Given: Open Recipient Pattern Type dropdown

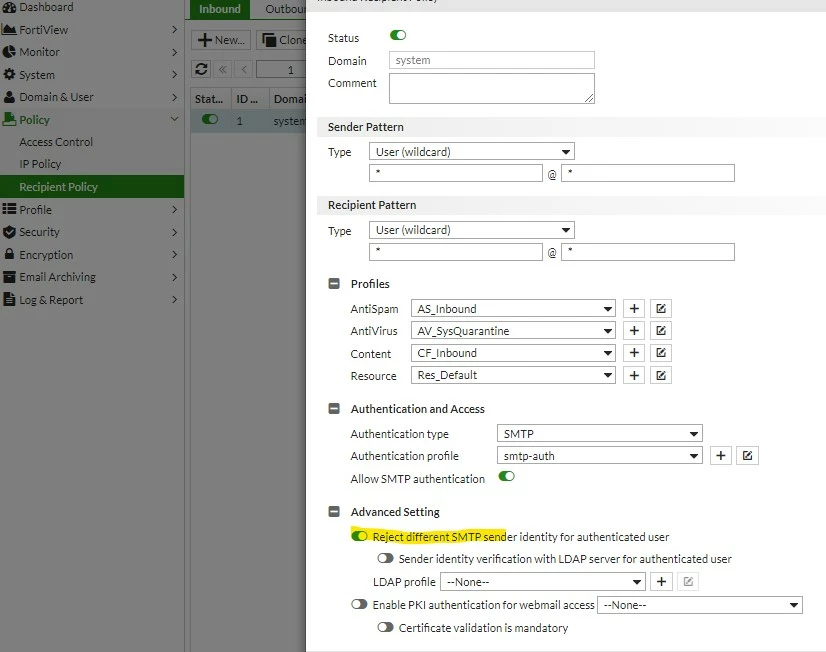Looking at the screenshot, I should click(471, 230).
